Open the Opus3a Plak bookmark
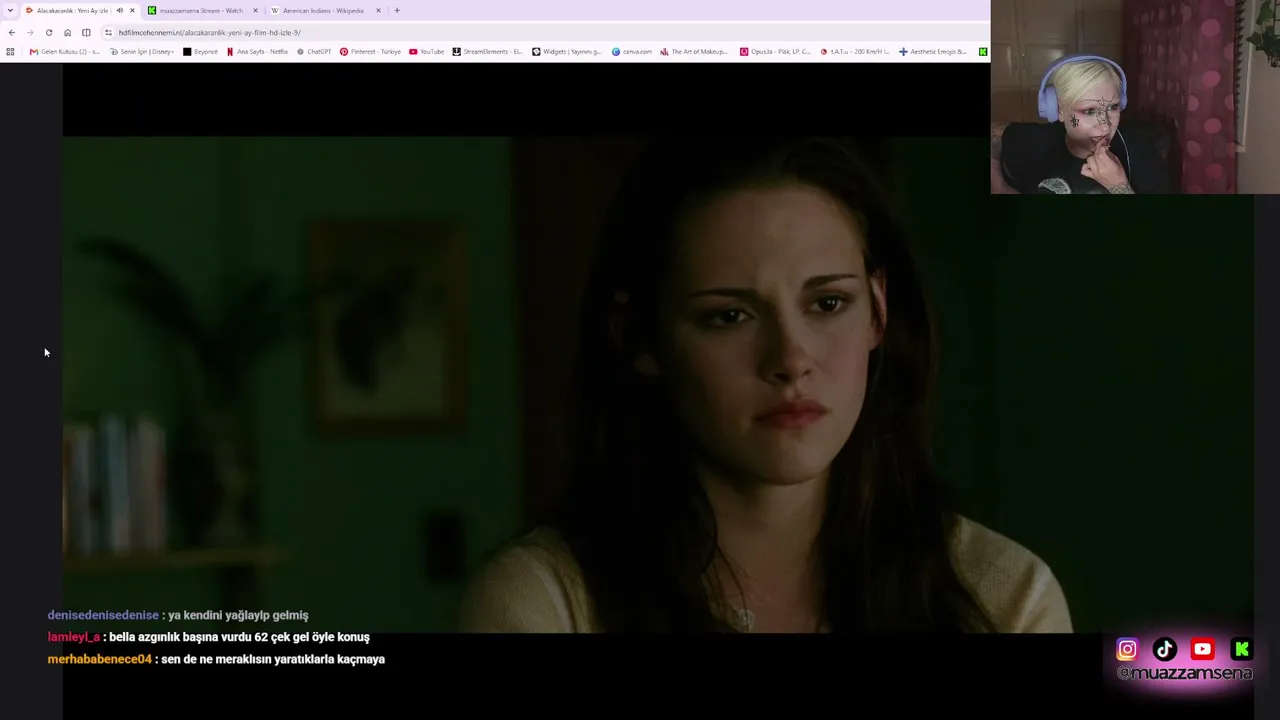Screen dimensions: 1280x720 point(775,51)
